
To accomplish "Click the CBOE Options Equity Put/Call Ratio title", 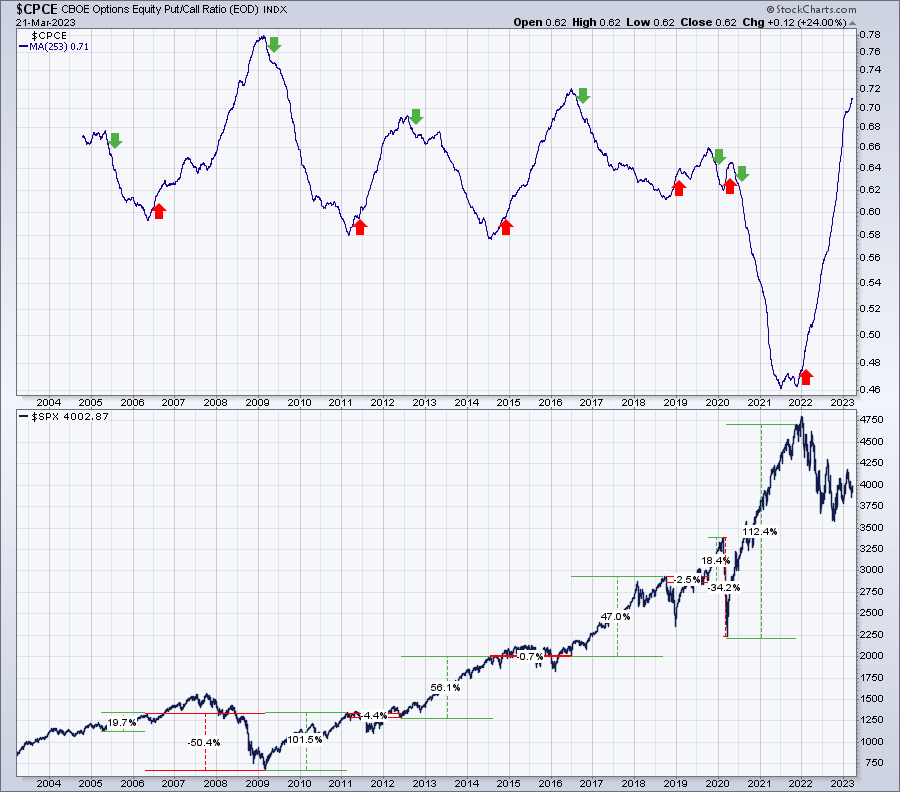I will (160, 10).
